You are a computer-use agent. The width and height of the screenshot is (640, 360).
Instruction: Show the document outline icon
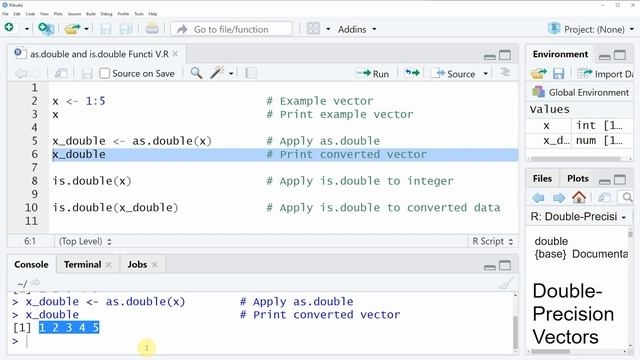(x=505, y=73)
